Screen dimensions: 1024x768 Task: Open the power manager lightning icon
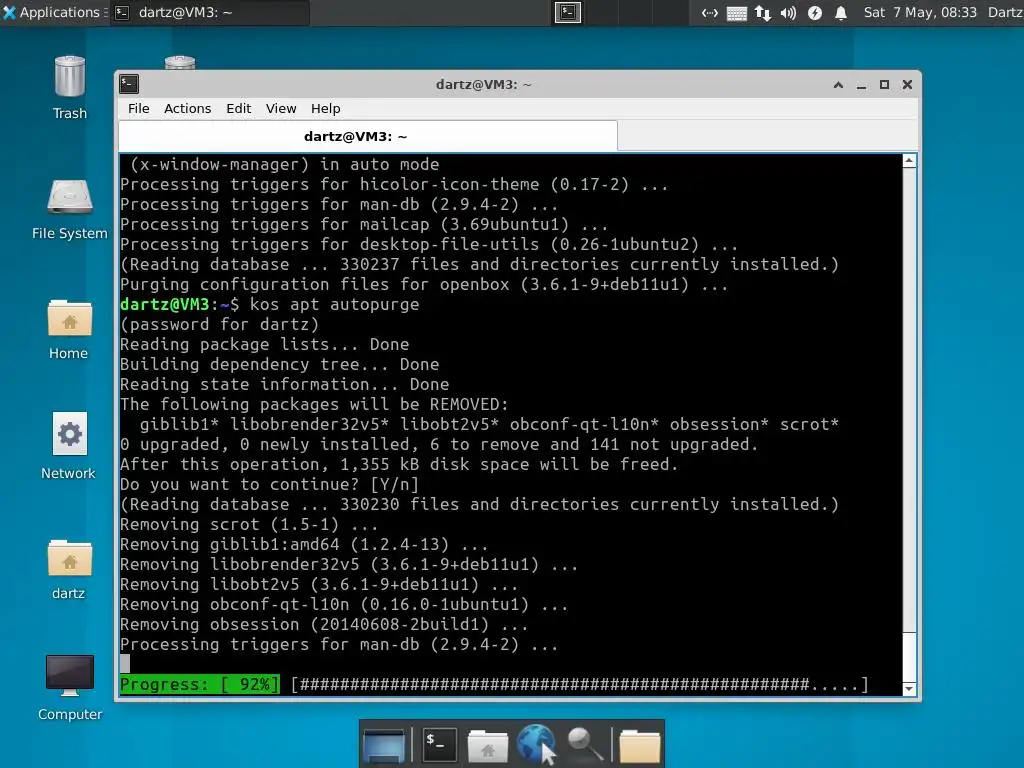814,13
